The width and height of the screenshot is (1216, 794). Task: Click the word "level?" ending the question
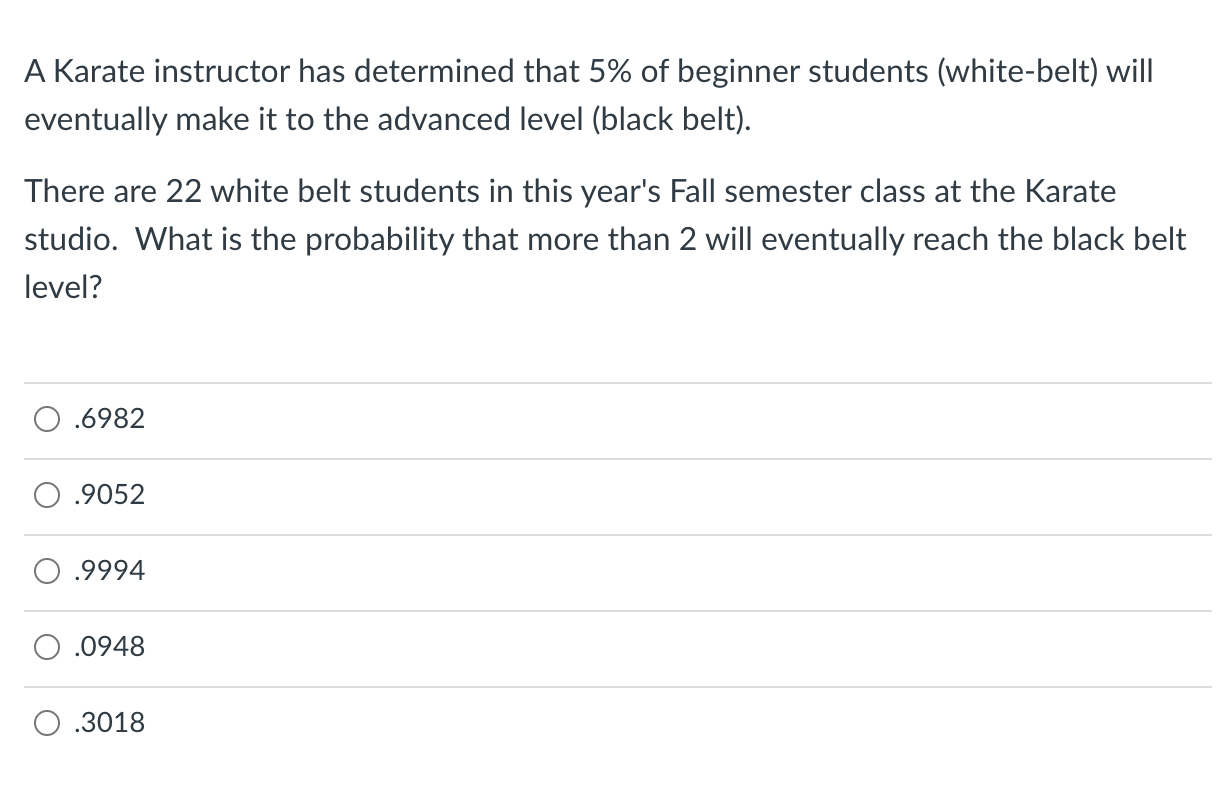(x=62, y=288)
